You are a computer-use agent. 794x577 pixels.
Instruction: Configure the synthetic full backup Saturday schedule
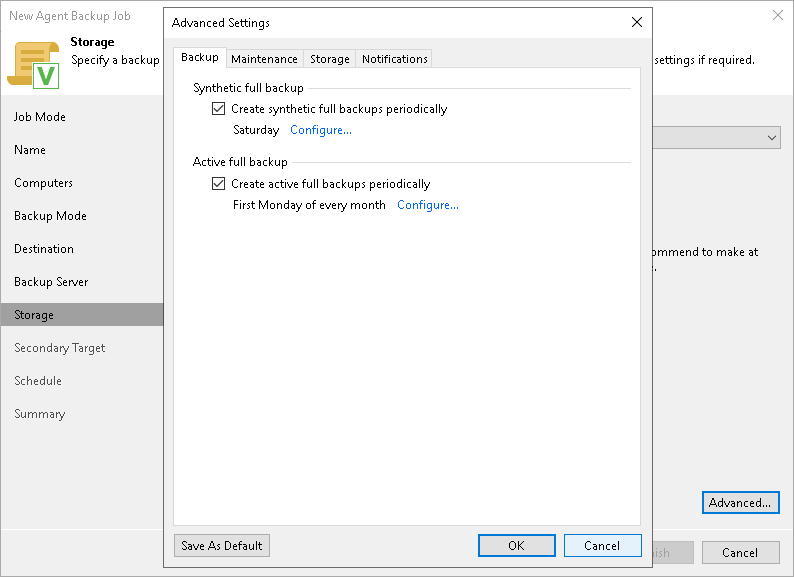[x=321, y=130]
